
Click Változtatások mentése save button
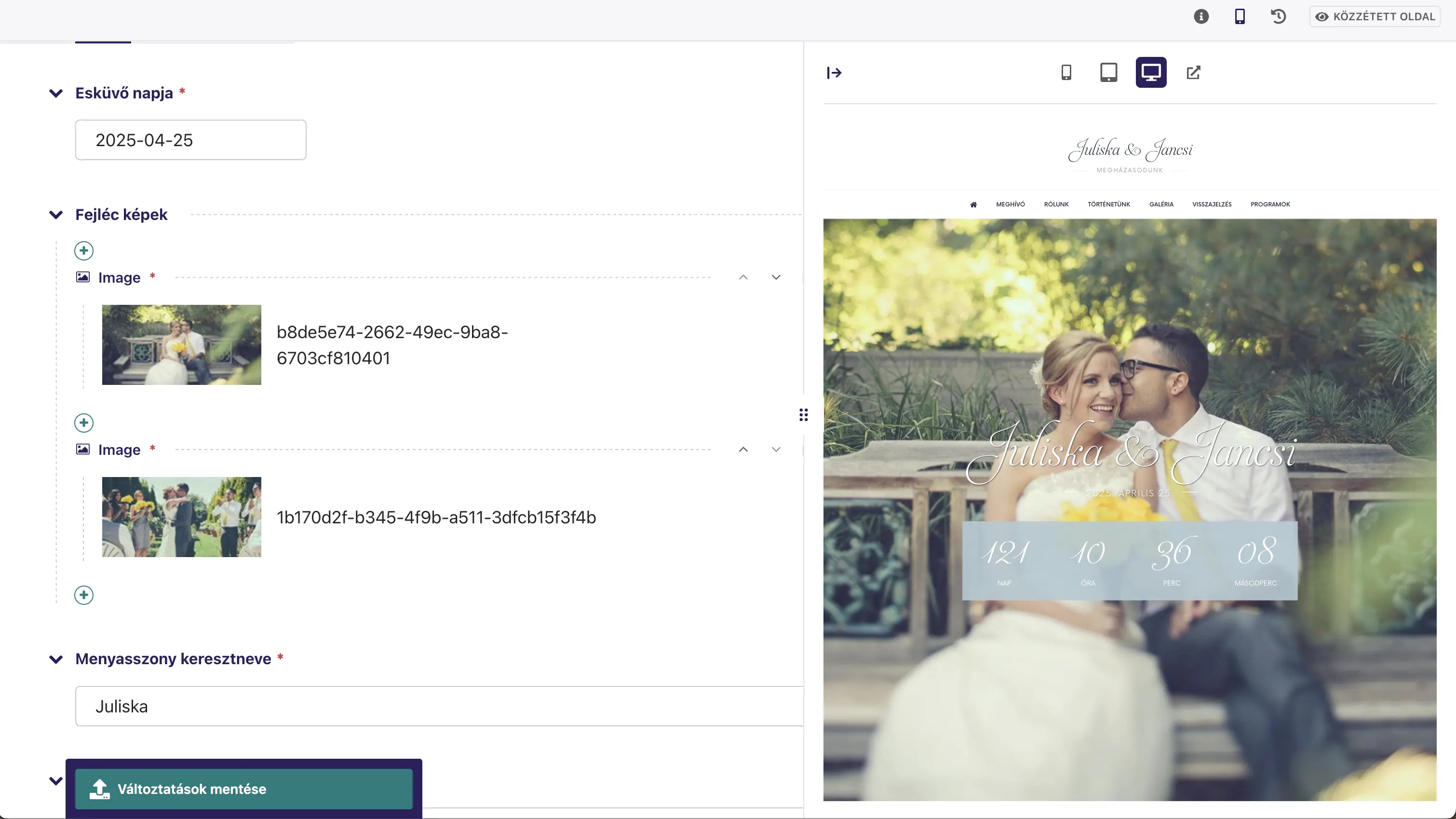click(243, 789)
